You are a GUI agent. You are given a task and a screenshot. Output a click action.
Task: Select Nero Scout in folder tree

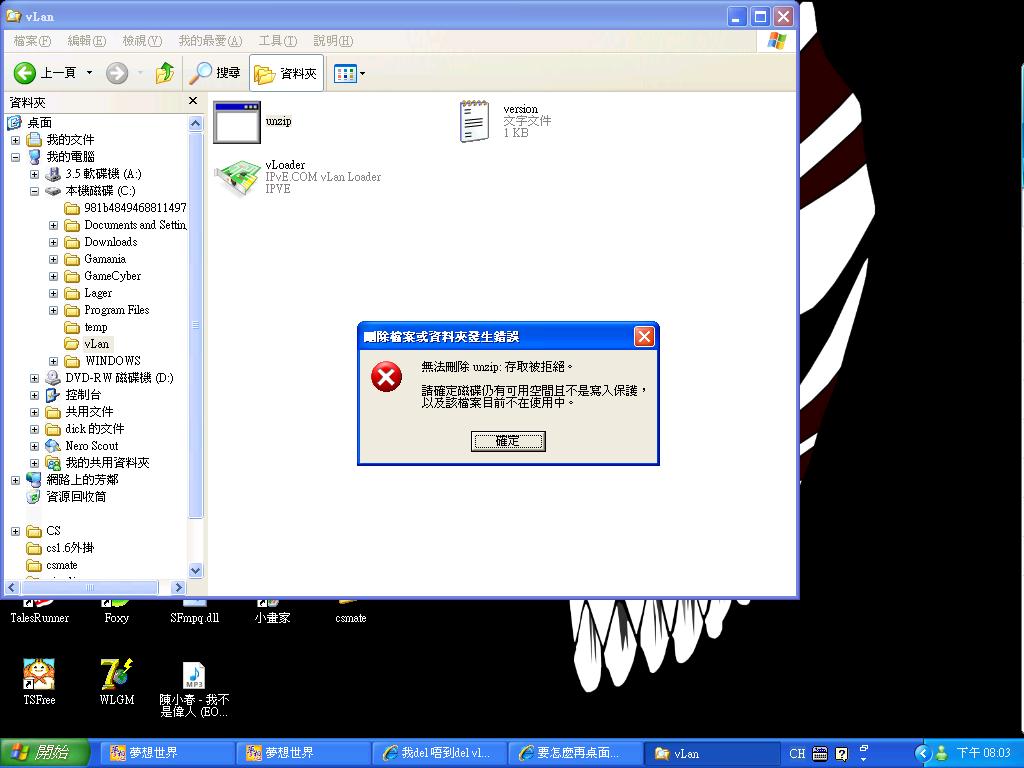pyautogui.click(x=82, y=446)
